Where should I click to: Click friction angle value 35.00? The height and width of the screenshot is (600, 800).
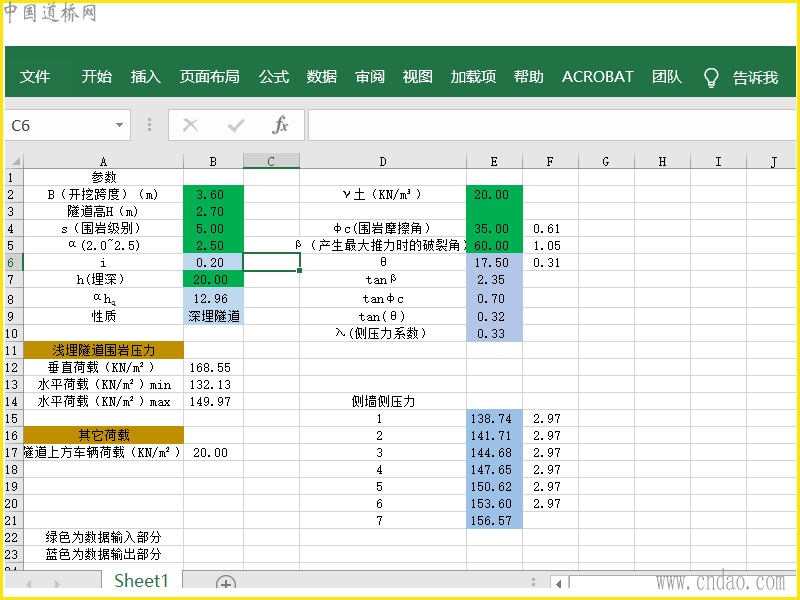click(494, 228)
